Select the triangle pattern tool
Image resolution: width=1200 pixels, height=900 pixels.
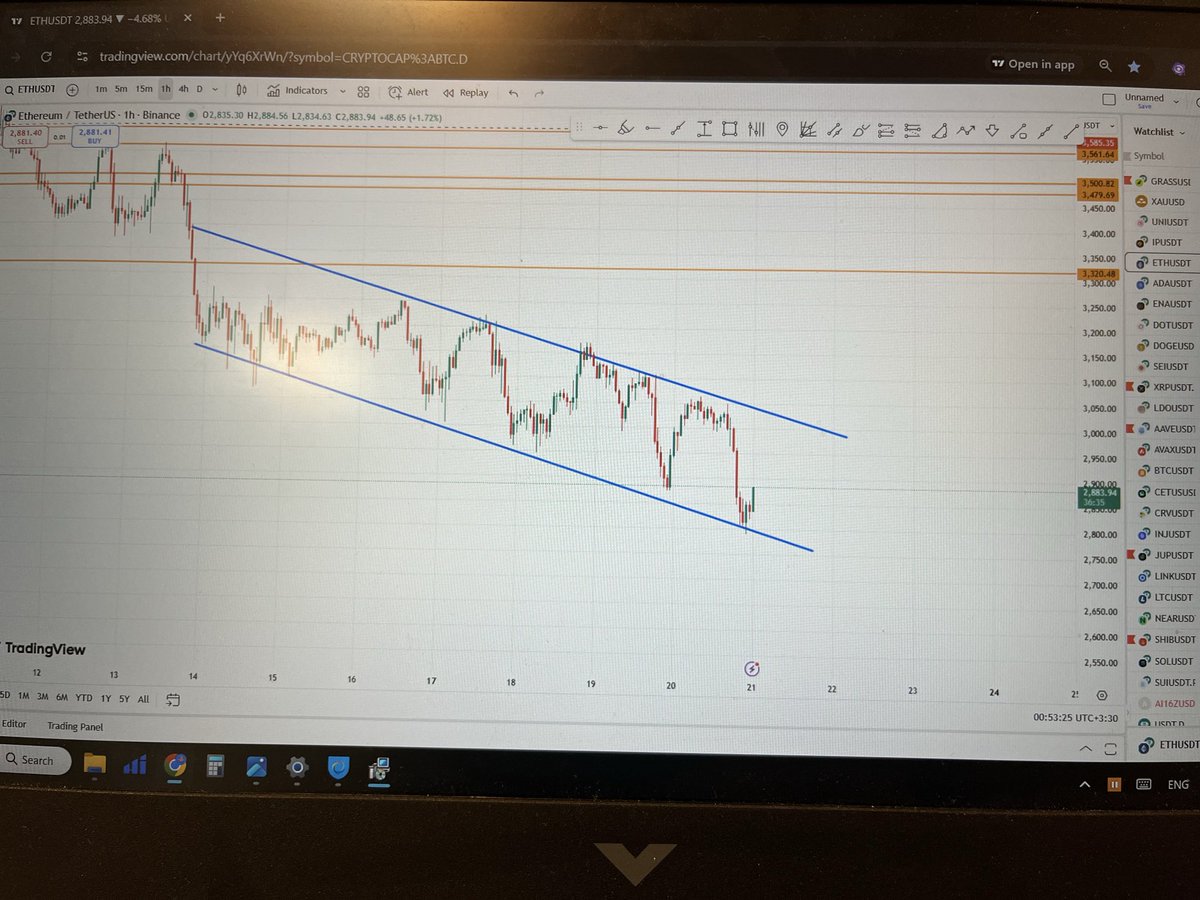tap(939, 130)
